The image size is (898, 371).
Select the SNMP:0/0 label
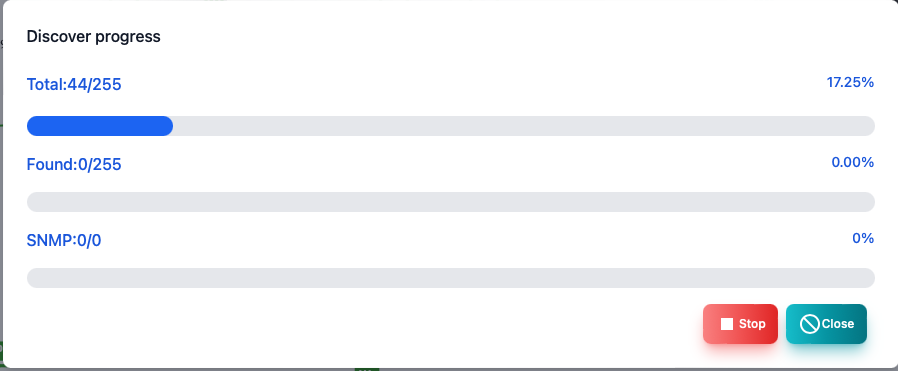(64, 240)
